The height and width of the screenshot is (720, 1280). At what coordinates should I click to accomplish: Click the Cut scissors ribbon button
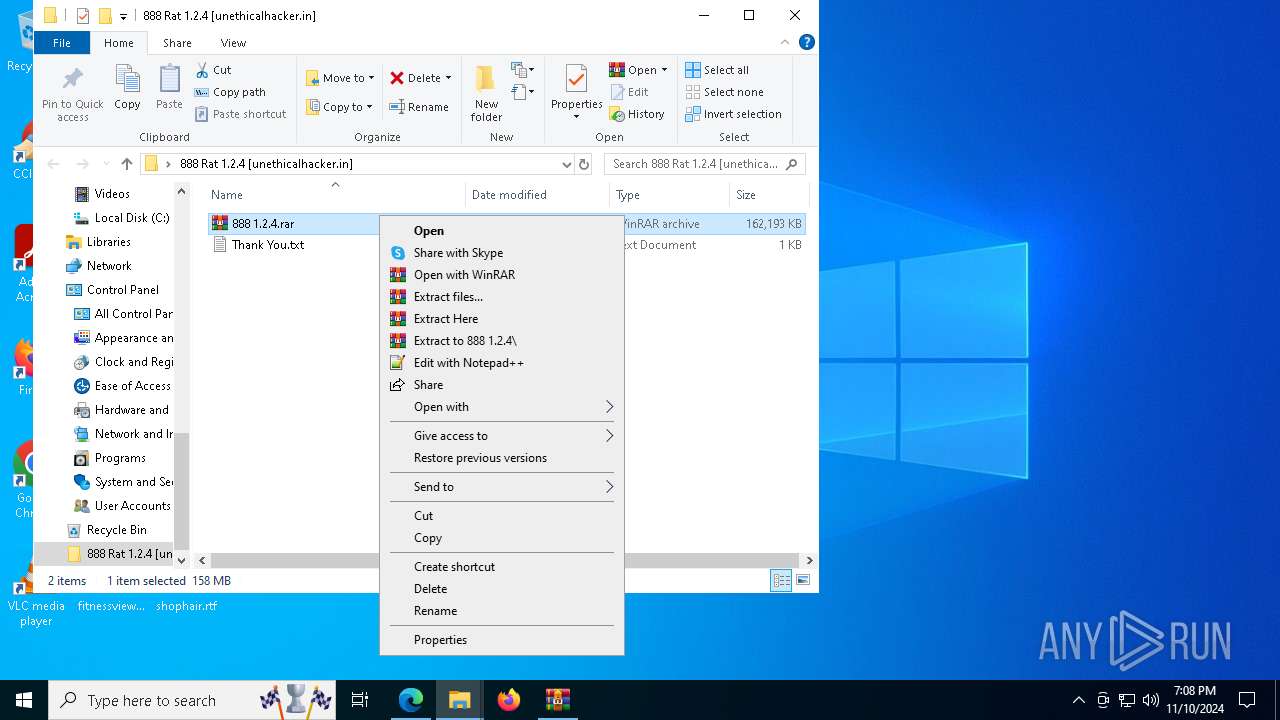(x=214, y=70)
